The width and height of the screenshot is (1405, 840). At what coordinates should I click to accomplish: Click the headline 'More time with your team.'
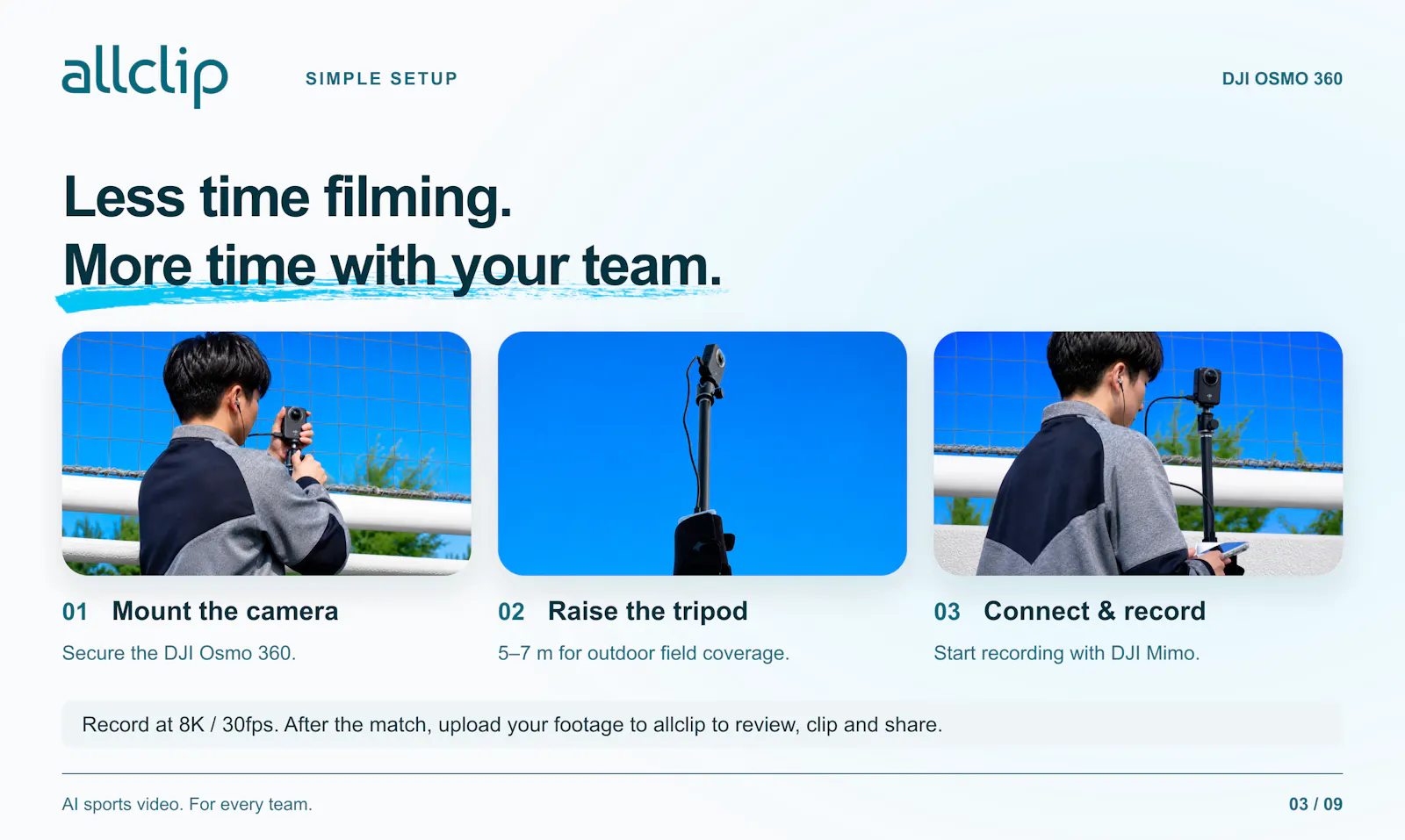pos(393,266)
